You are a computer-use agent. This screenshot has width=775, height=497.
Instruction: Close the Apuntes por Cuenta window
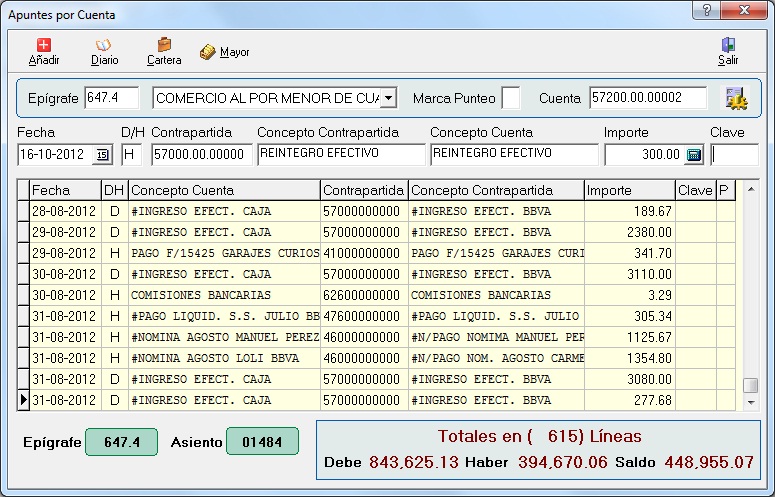(744, 10)
